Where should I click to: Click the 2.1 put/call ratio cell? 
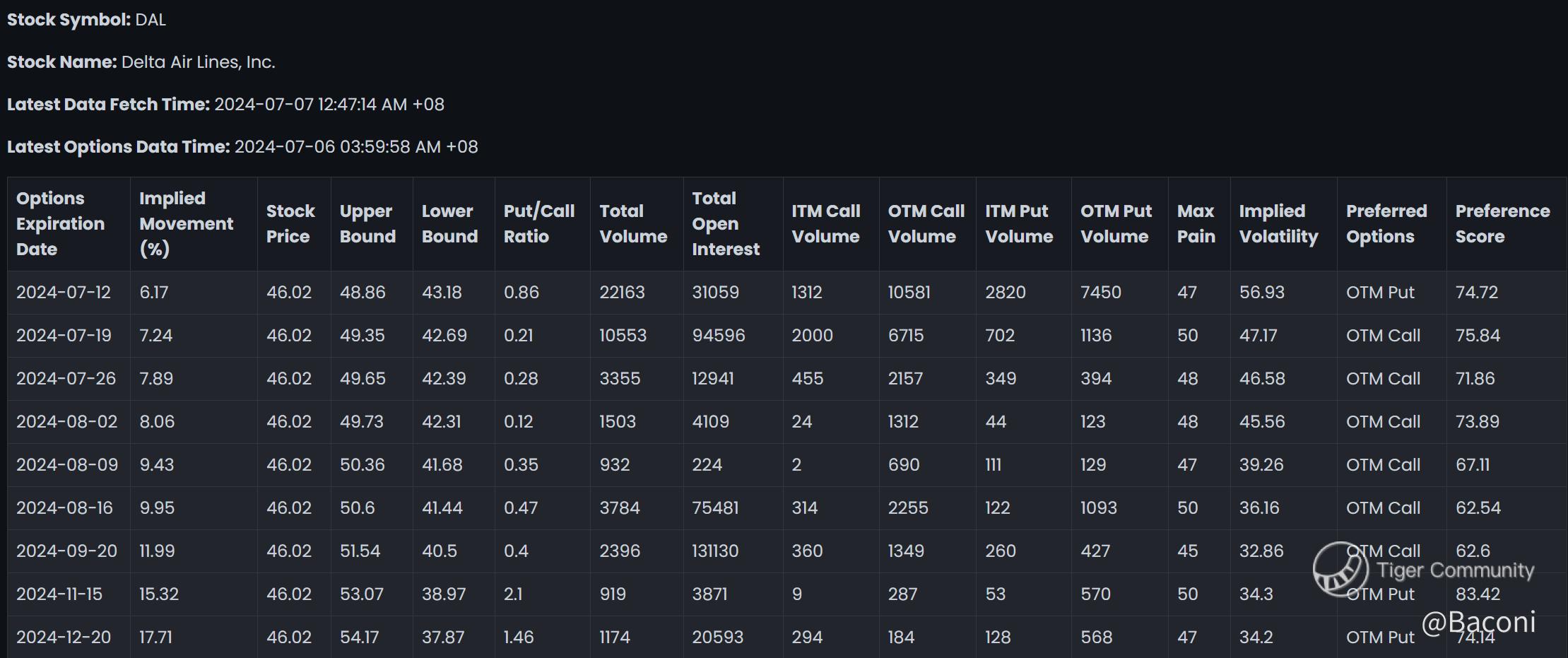click(x=513, y=594)
